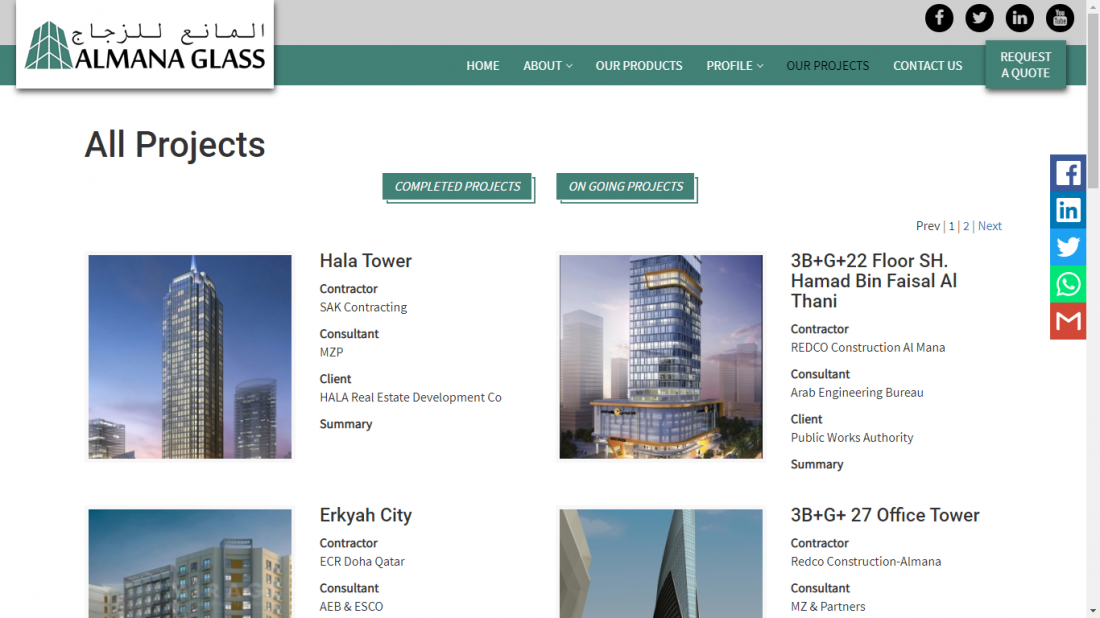Show COMPLETED PROJECTS
This screenshot has width=1100, height=618.
click(x=457, y=187)
